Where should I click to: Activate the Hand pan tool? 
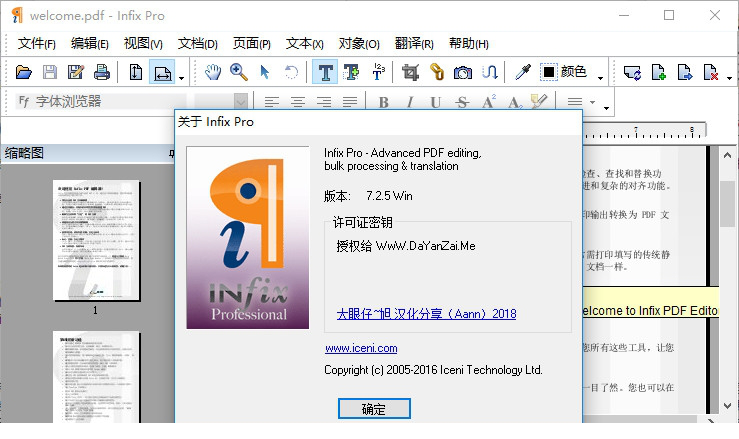[x=213, y=72]
